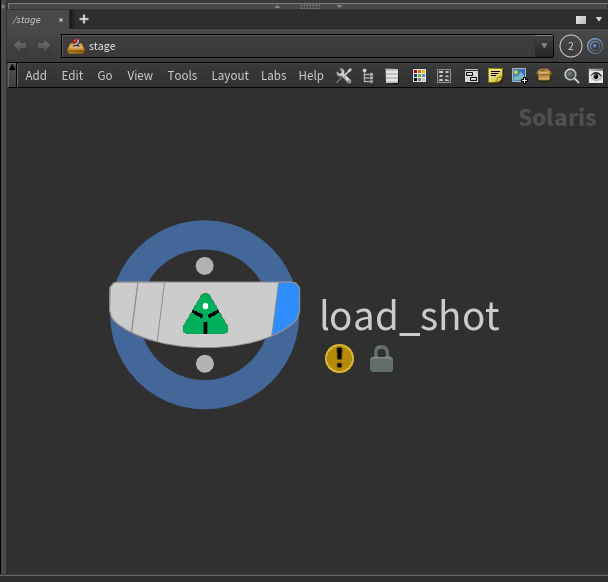Go forward to next network
This screenshot has width=608, height=582.
(44, 46)
